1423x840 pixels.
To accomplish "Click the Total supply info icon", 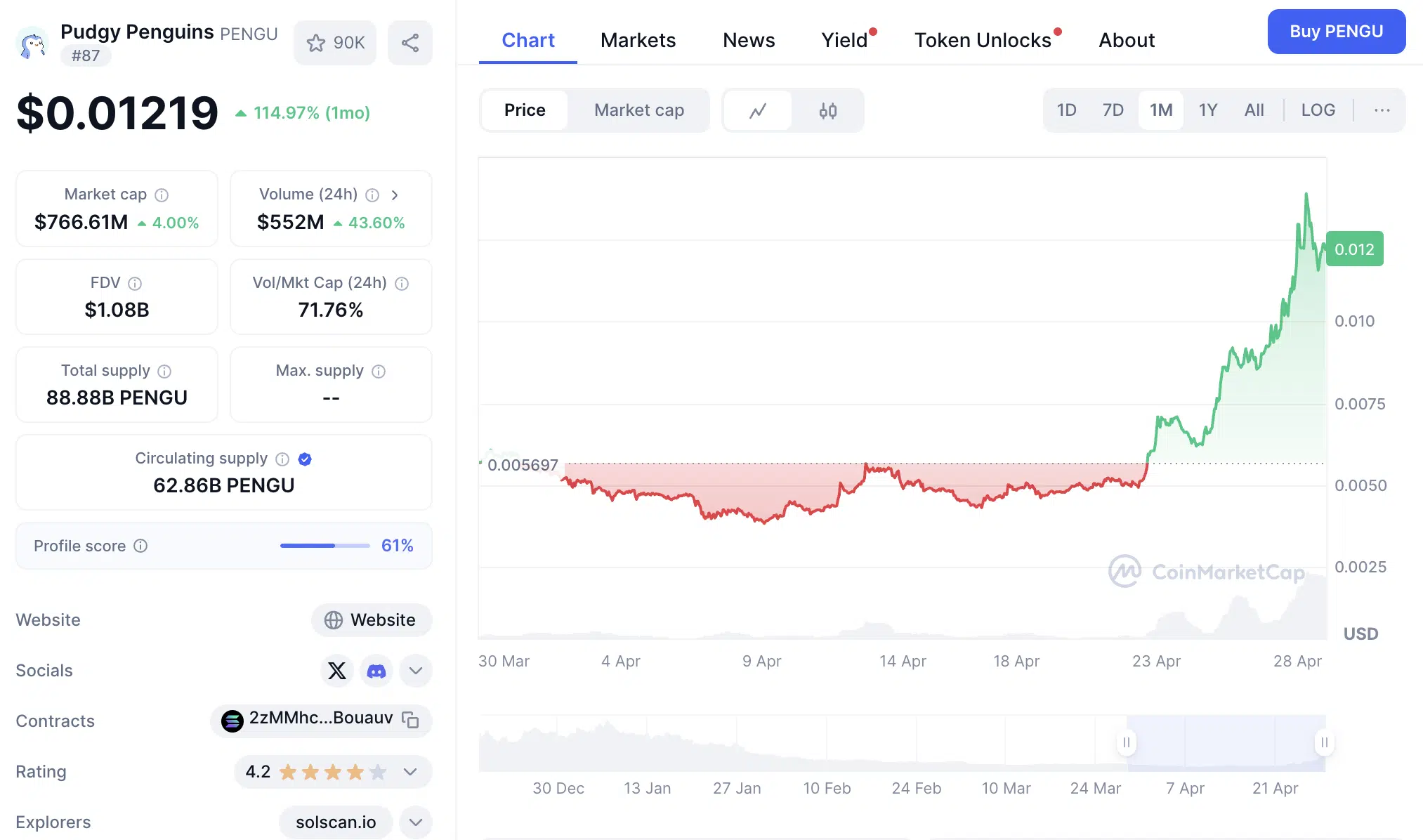I will [164, 371].
